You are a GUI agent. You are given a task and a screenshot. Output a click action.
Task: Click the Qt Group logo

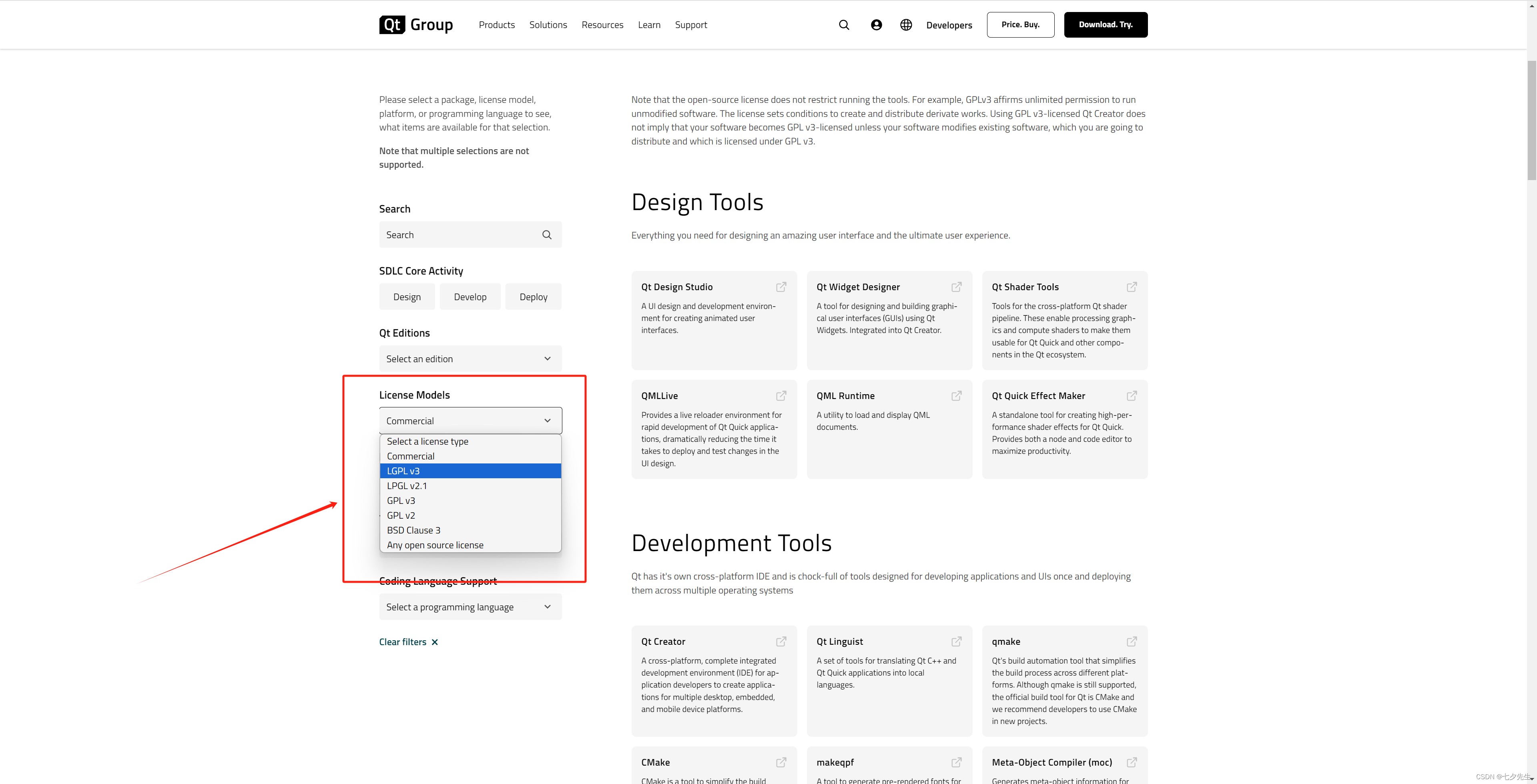pyautogui.click(x=416, y=25)
